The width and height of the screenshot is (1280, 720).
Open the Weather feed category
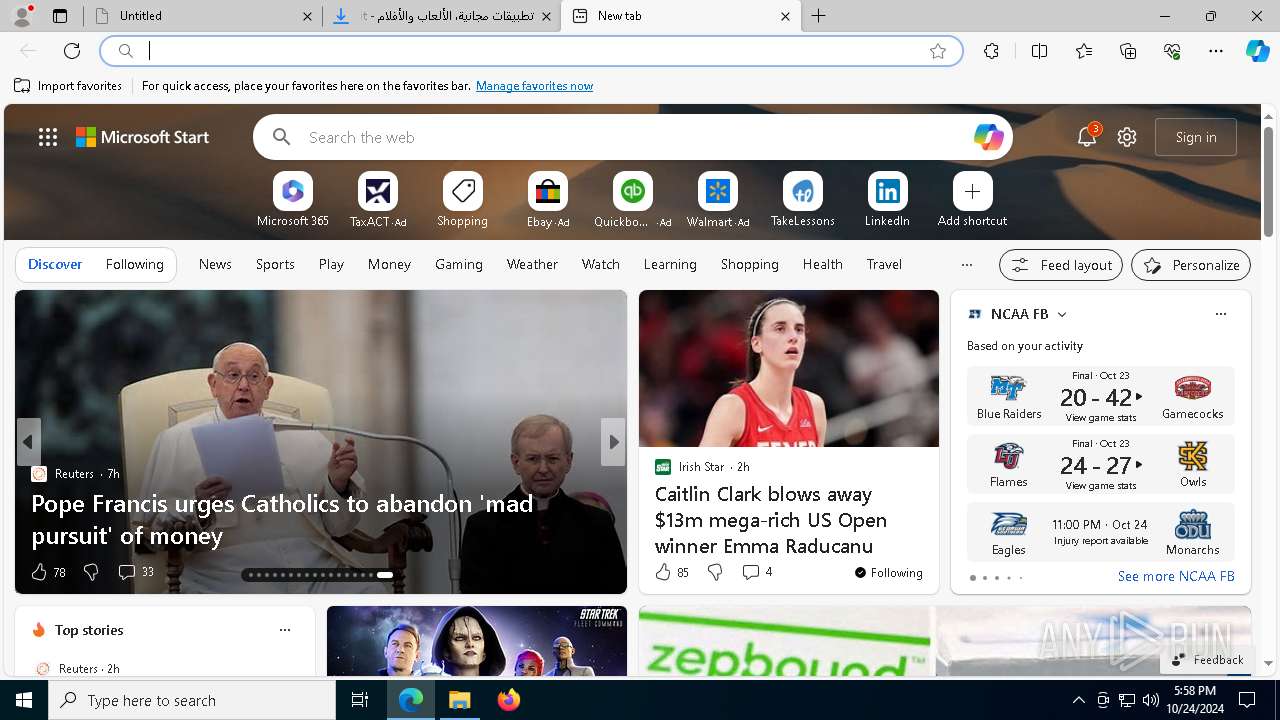[532, 264]
